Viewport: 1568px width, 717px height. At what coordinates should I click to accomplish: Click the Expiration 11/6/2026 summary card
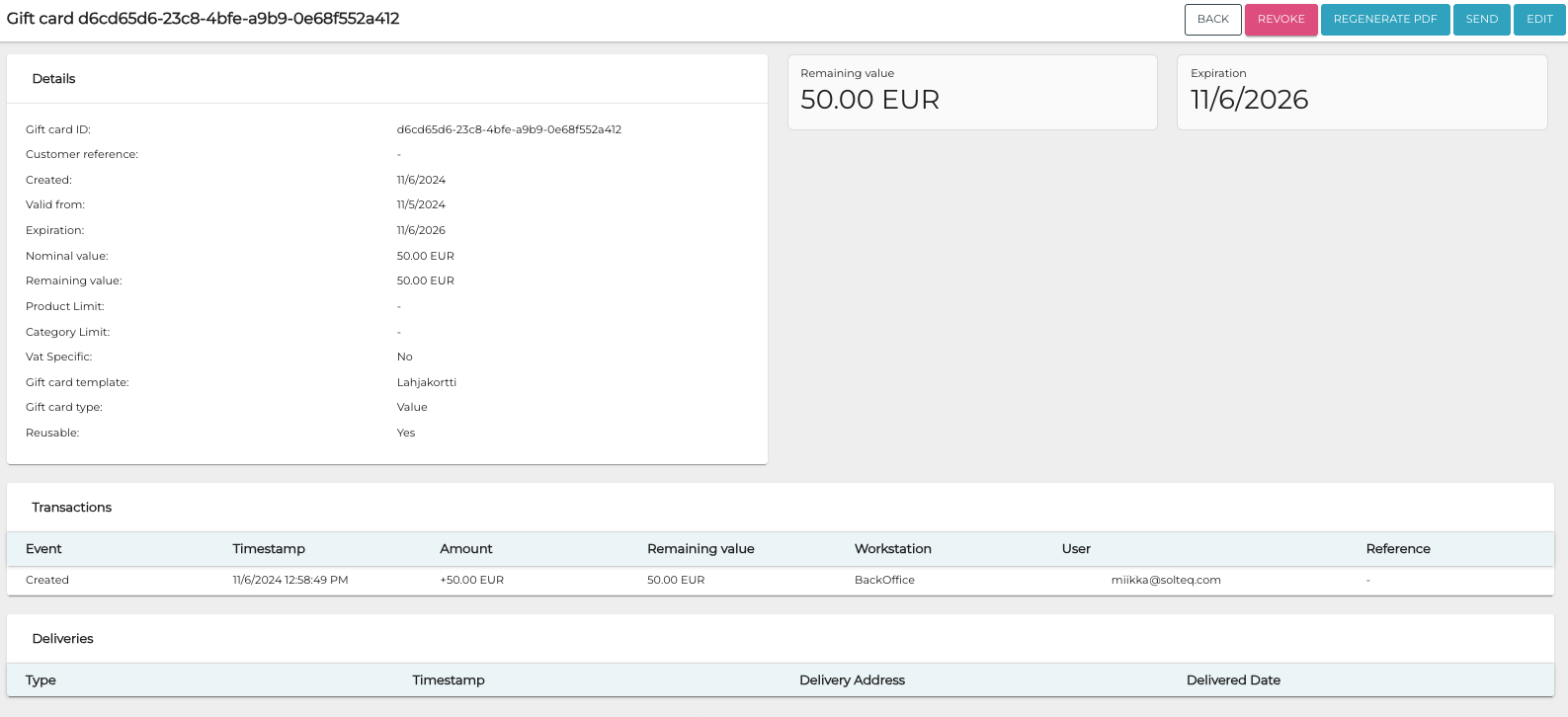pos(1361,92)
